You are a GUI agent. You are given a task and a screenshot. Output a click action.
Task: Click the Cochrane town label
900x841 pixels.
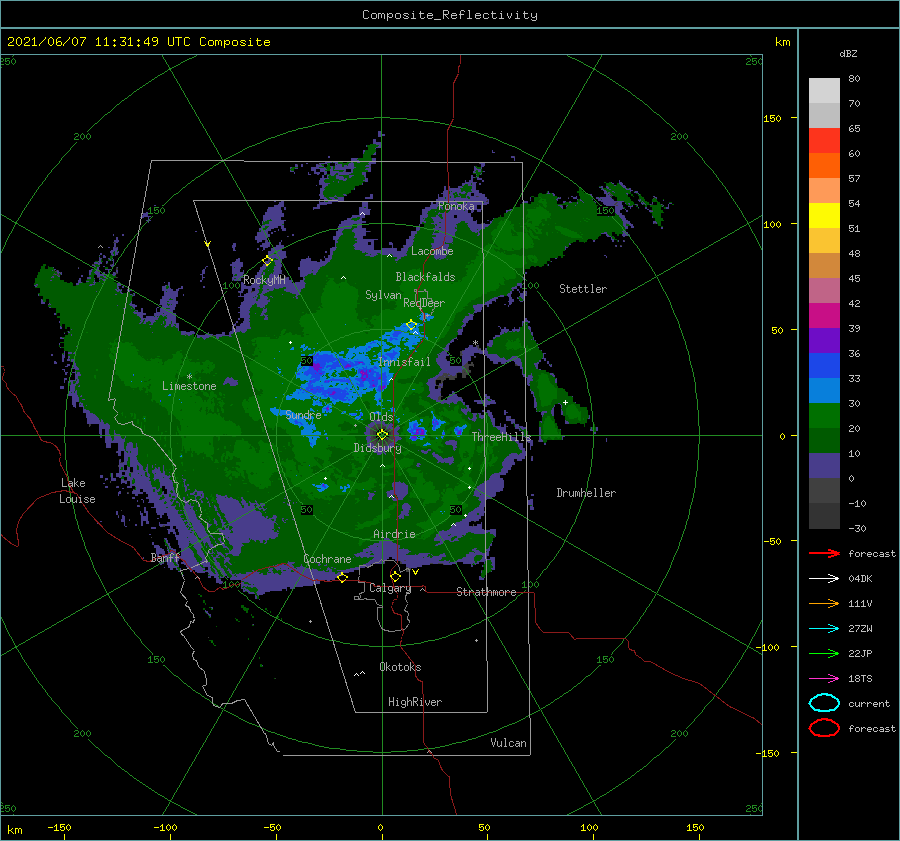point(327,559)
